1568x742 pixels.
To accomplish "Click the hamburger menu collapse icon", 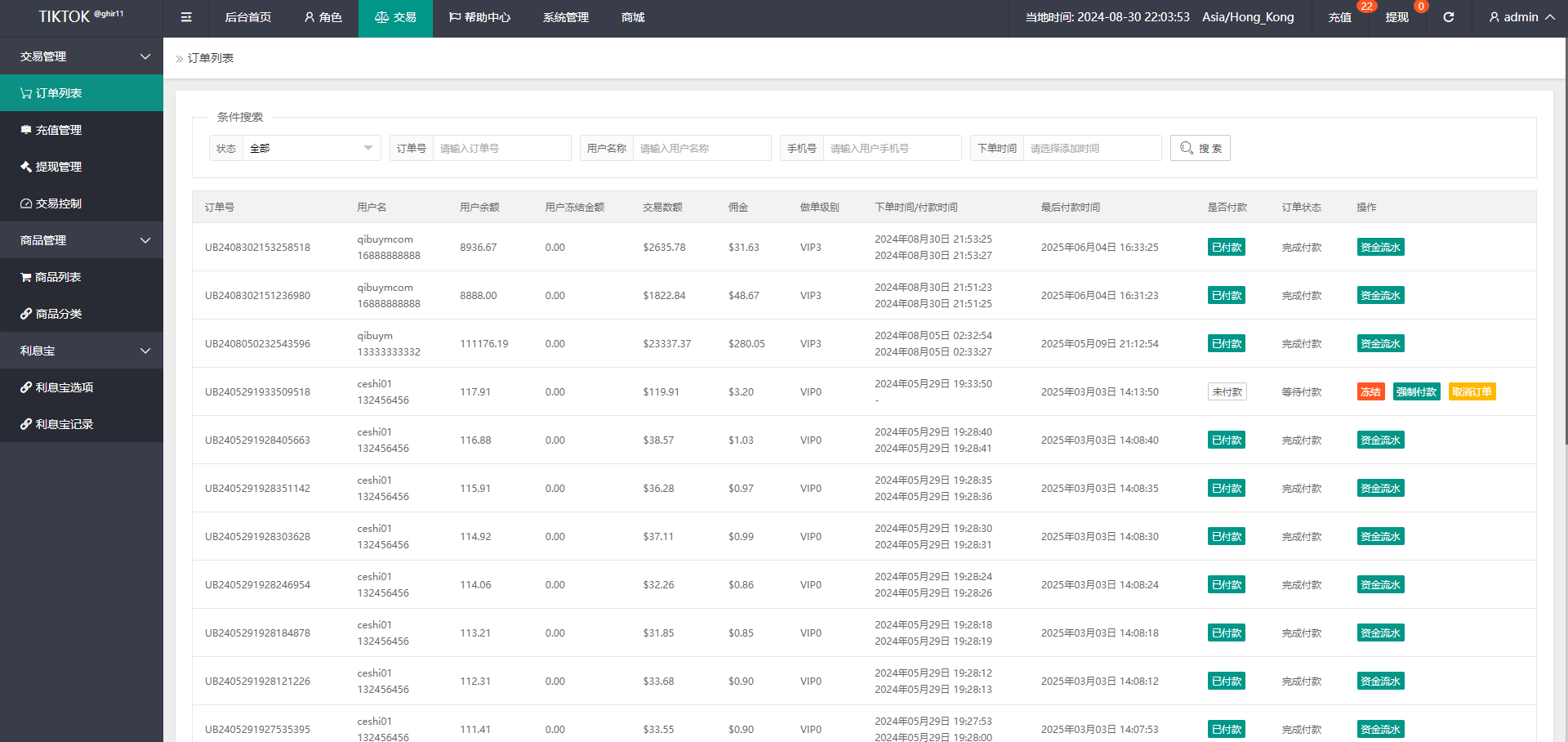I will coord(186,17).
